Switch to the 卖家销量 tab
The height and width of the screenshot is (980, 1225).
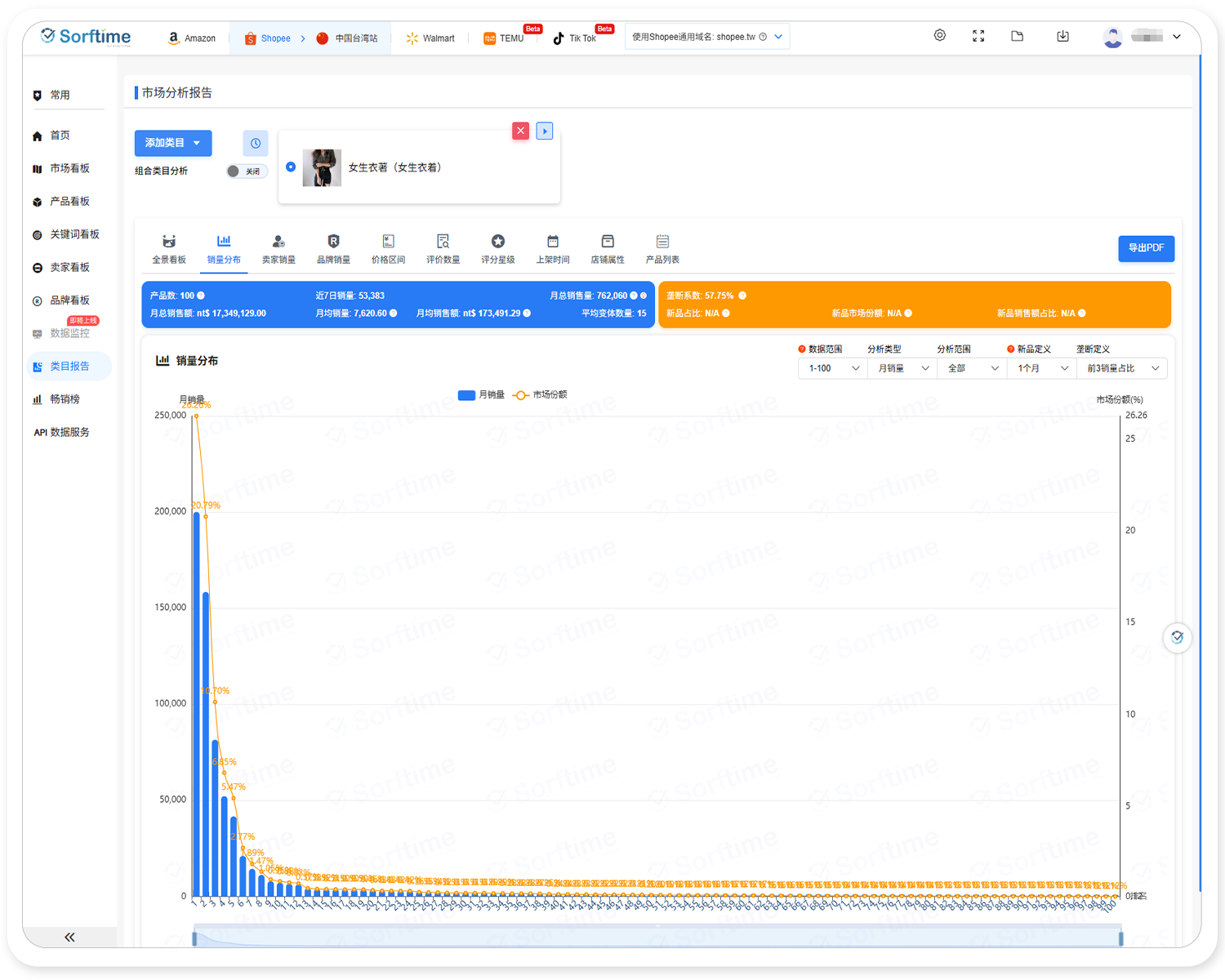[278, 249]
